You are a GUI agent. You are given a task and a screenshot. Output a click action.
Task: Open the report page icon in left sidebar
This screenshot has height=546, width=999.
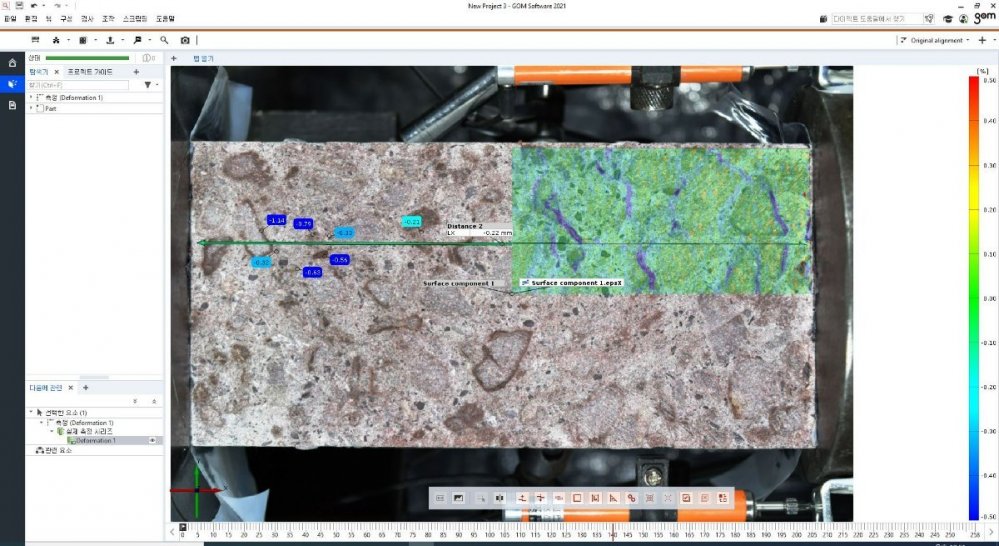[12, 105]
